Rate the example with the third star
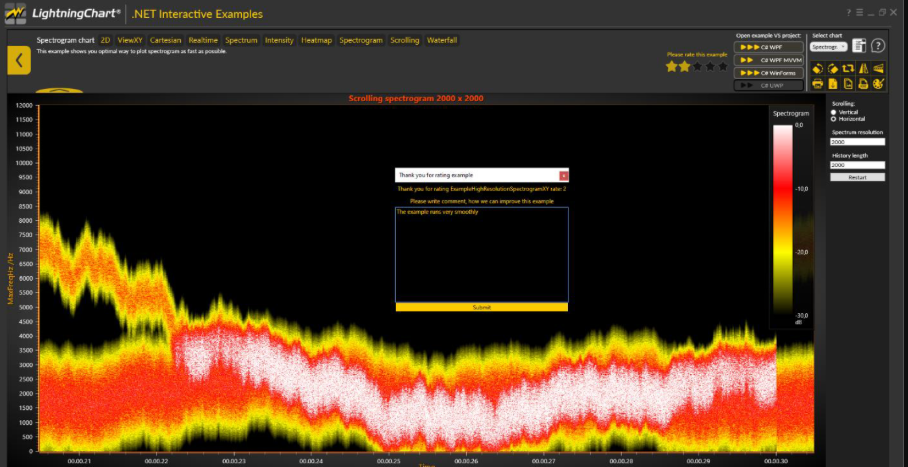This screenshot has width=908, height=467. 697,66
